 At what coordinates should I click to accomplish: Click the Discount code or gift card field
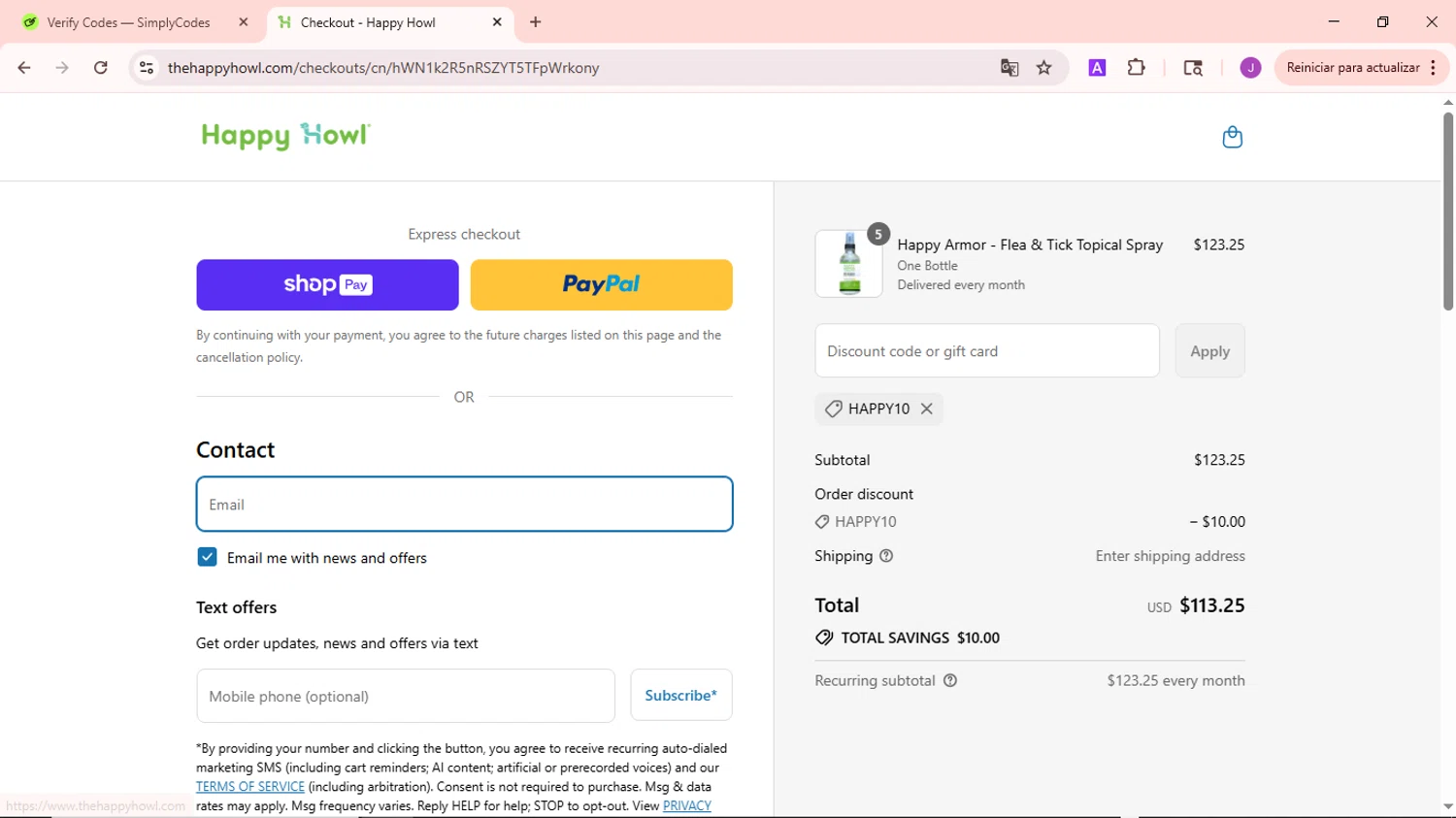[987, 350]
